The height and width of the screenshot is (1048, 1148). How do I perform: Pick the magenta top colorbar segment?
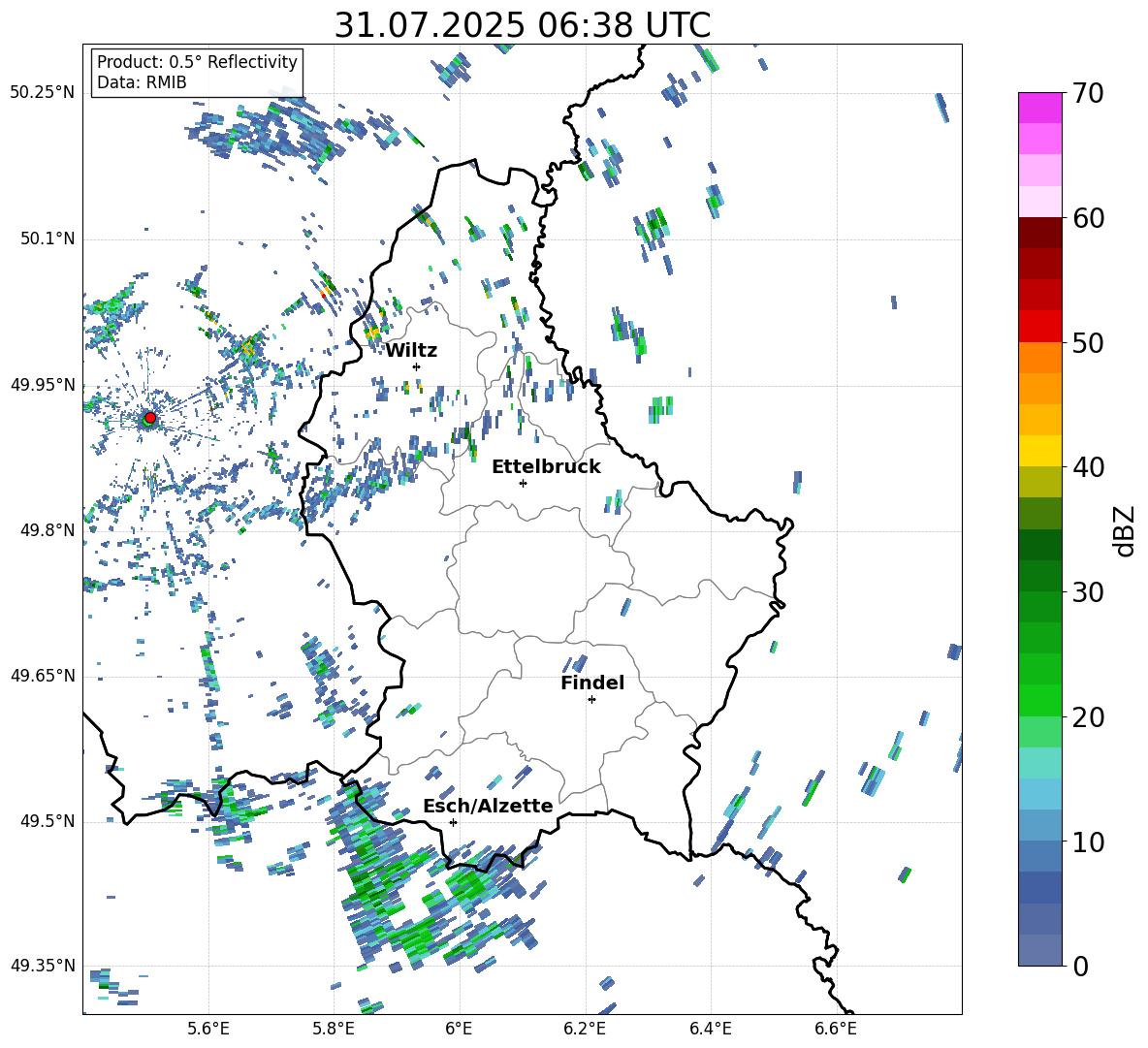click(x=1040, y=108)
